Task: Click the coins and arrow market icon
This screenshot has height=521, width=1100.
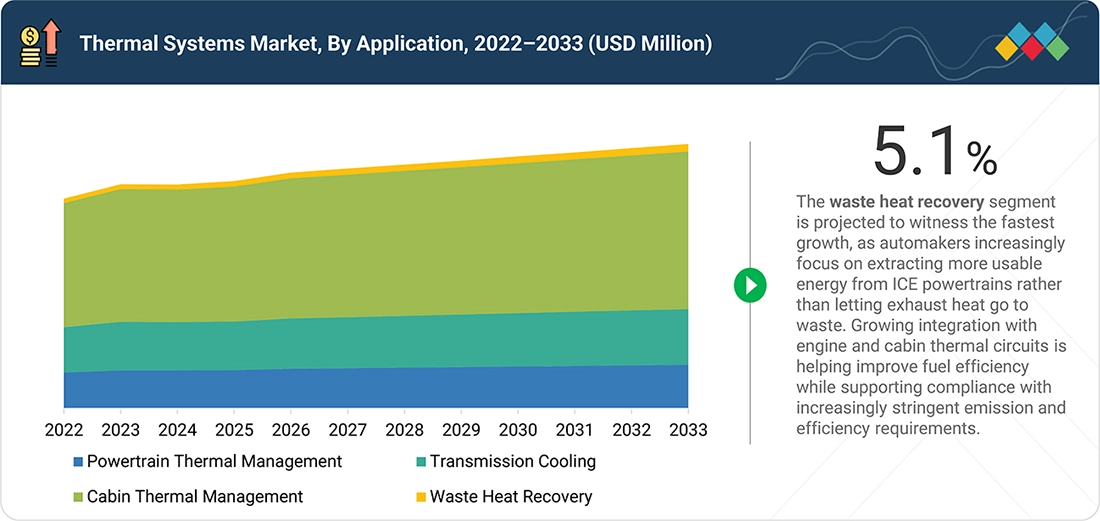Action: pyautogui.click(x=41, y=44)
